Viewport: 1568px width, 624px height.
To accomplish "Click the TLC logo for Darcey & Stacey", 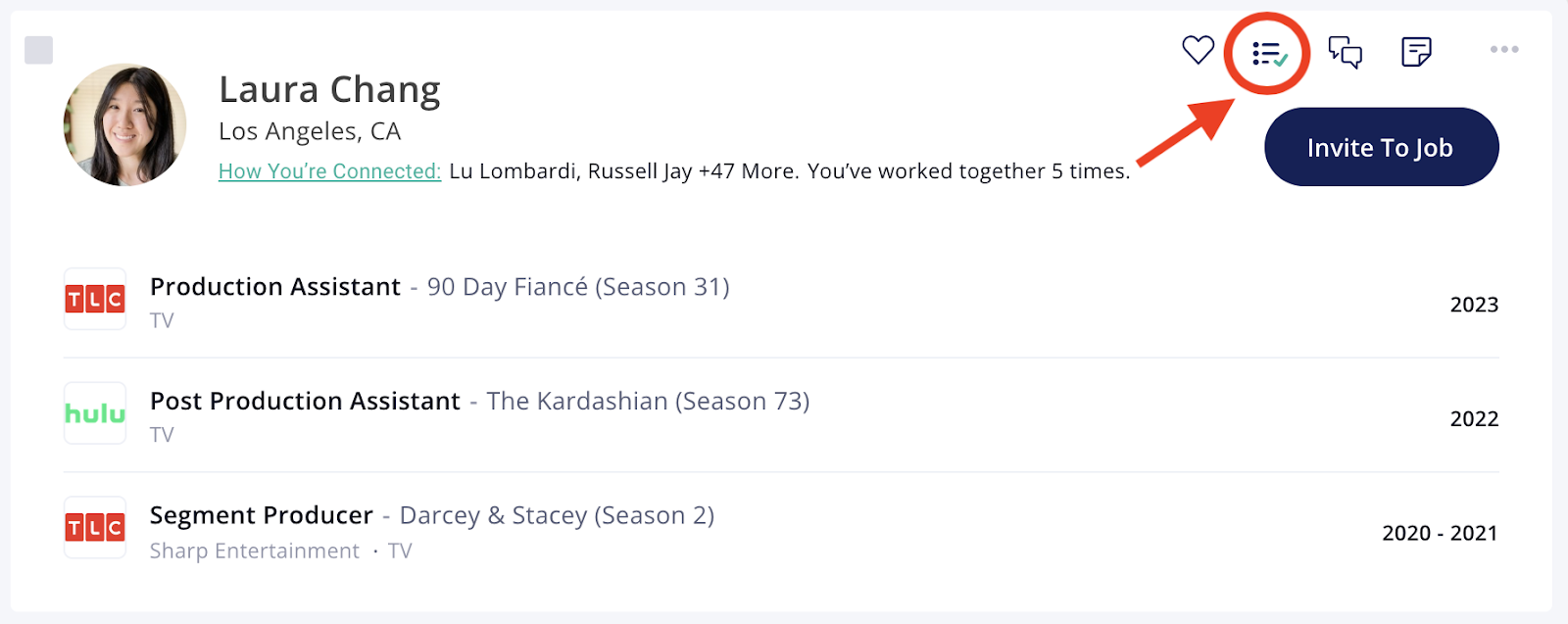I will click(95, 528).
